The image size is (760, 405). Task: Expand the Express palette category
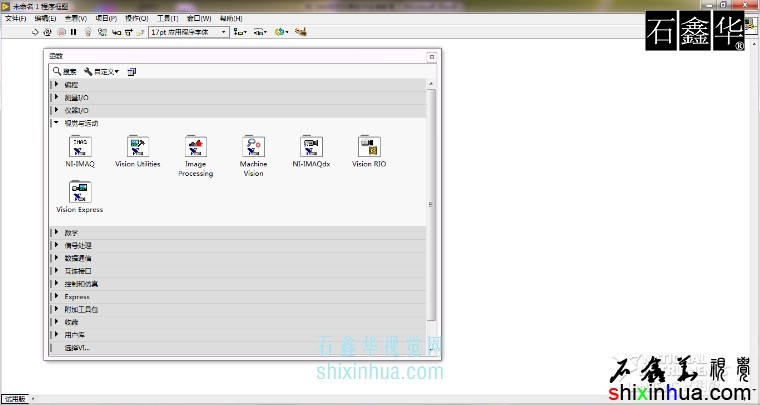(x=238, y=296)
